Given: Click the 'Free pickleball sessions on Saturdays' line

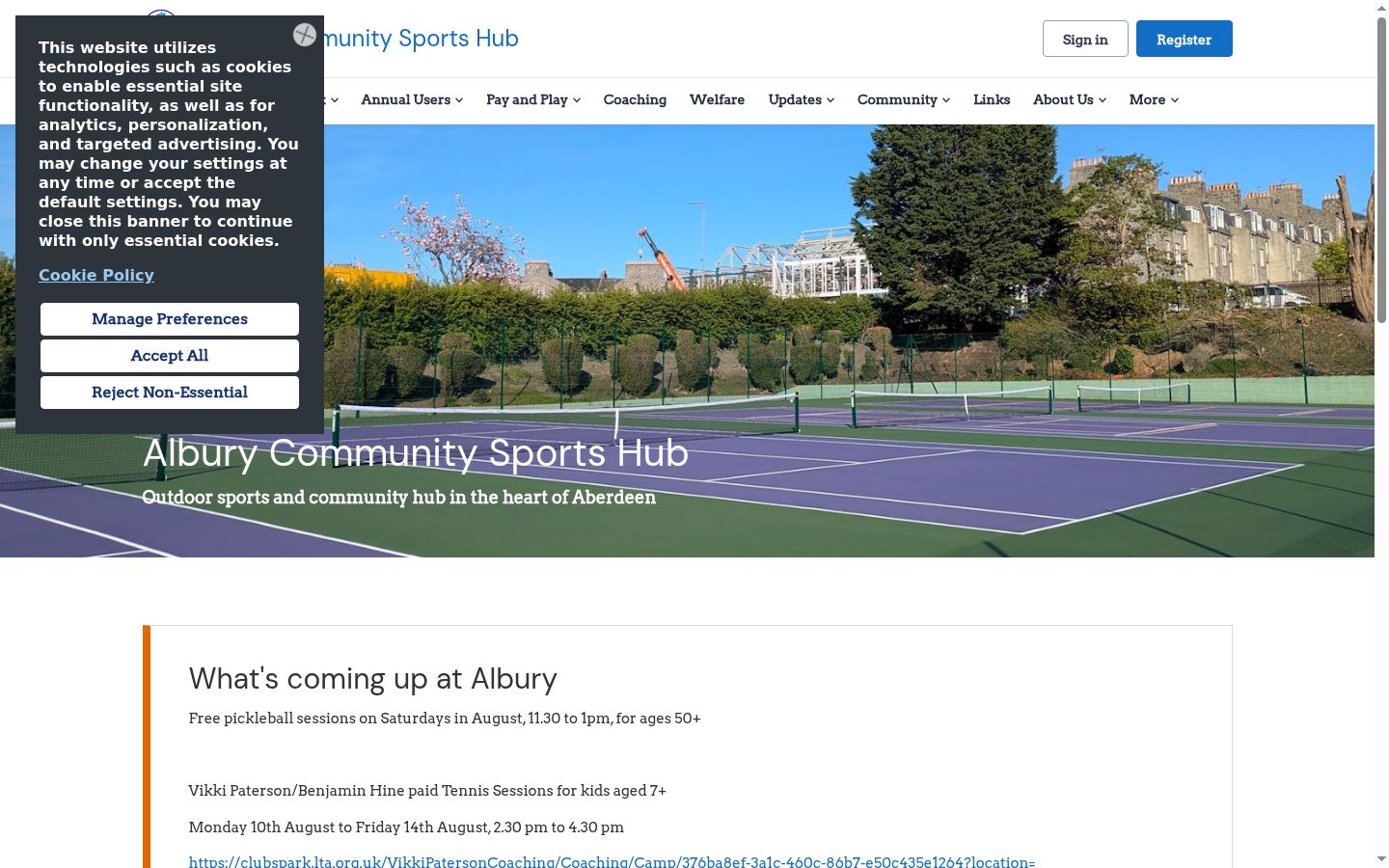Looking at the screenshot, I should [445, 719].
